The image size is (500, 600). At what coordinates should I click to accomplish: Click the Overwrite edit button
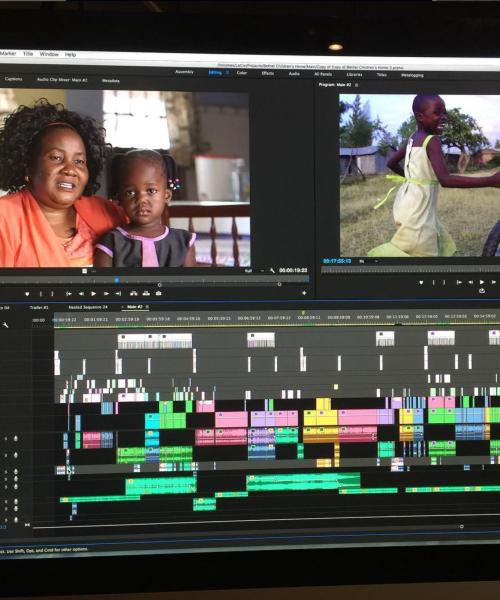pyautogui.click(x=146, y=293)
